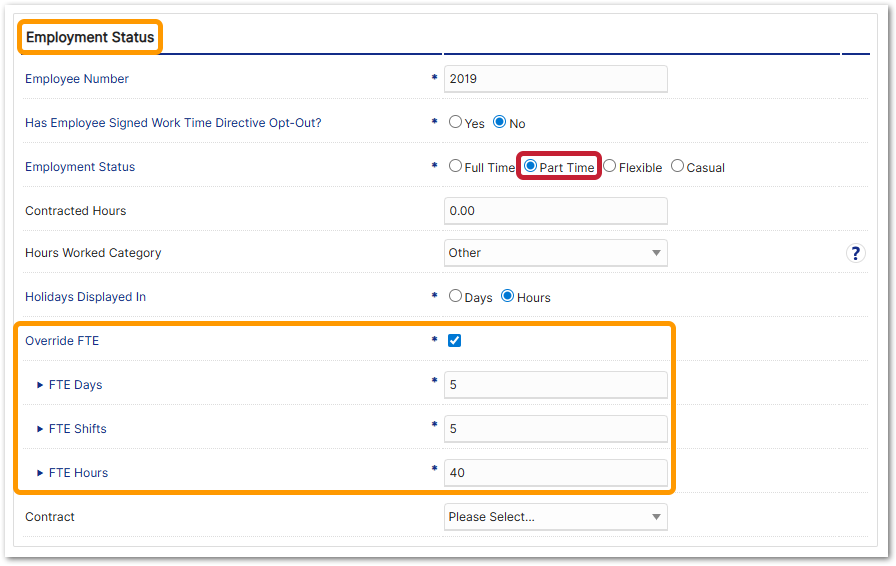Set holidays displayed in Days
This screenshot has width=896, height=566.
coord(456,296)
